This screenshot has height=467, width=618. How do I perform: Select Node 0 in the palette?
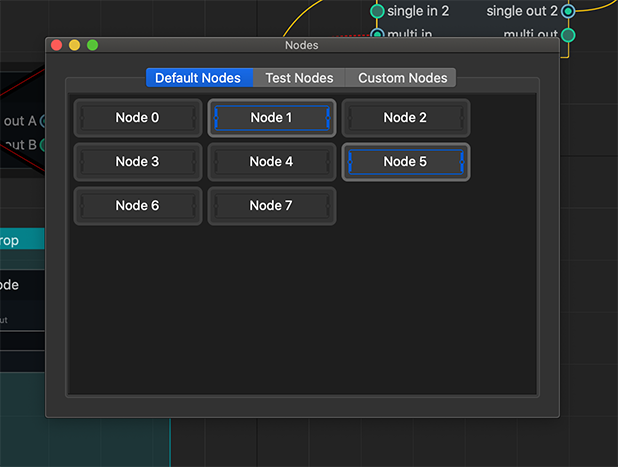[x=138, y=118]
